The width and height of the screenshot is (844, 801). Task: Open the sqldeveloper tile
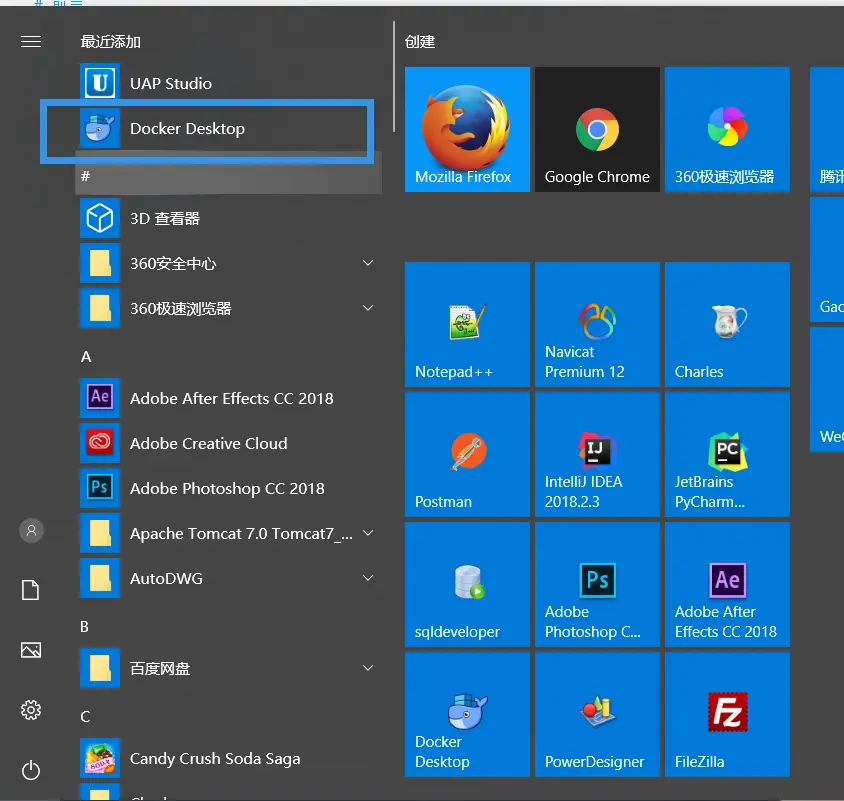[467, 585]
